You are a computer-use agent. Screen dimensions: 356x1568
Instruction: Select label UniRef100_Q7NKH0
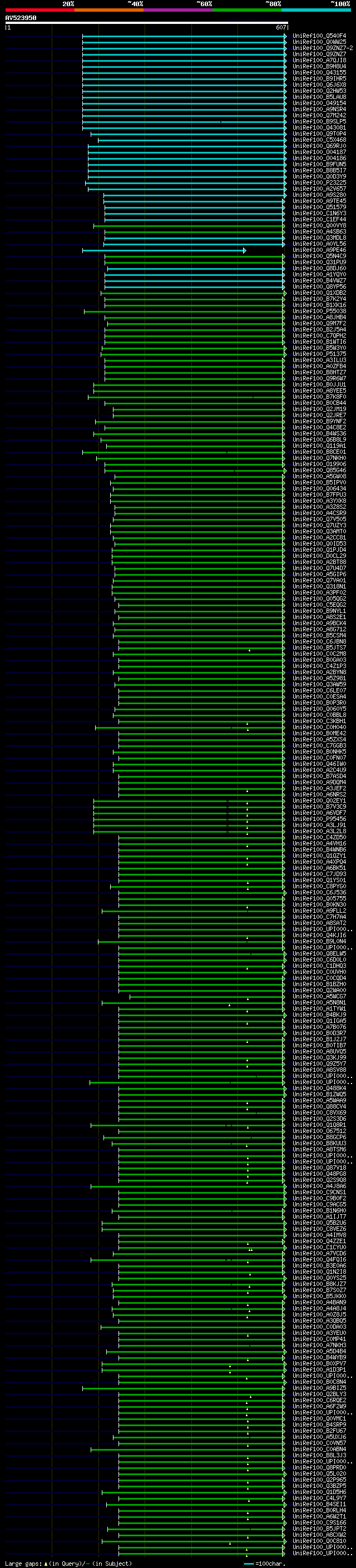coord(319,458)
